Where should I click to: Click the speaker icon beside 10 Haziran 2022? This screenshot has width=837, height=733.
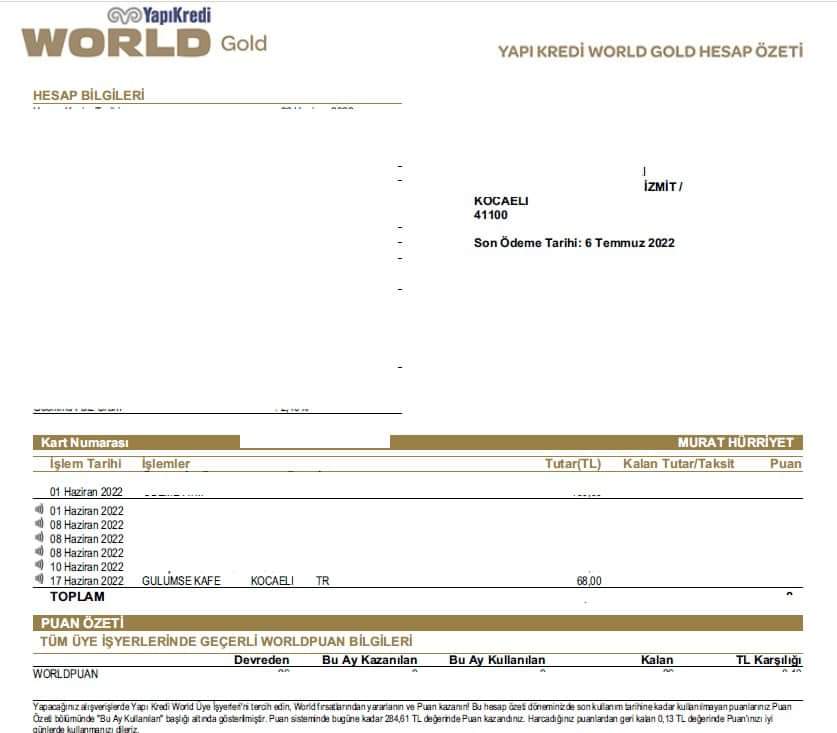(39, 565)
